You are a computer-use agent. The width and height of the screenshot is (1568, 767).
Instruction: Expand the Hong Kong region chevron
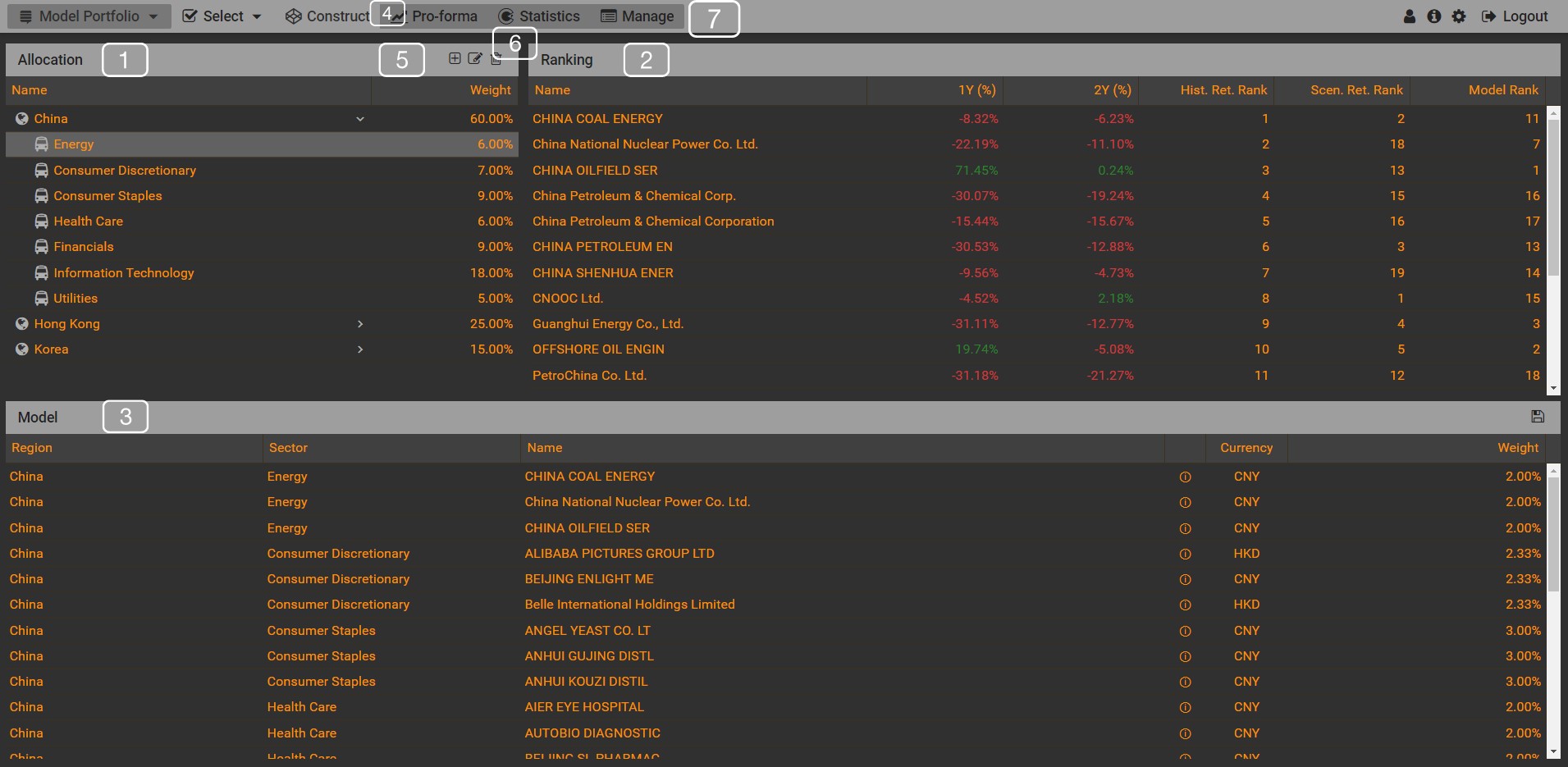click(x=359, y=324)
